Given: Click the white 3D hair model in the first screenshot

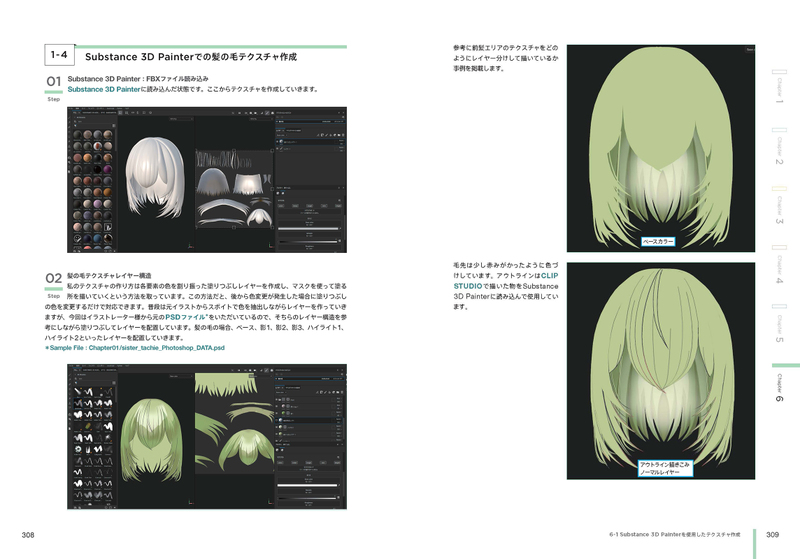Looking at the screenshot, I should pyautogui.click(x=155, y=176).
